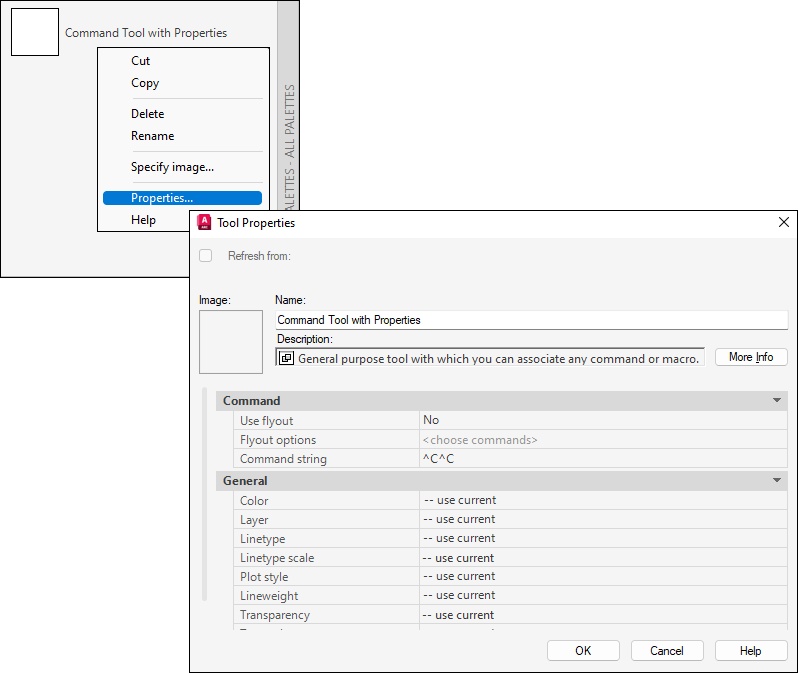The width and height of the screenshot is (798, 673).
Task: Open the Lineweight property value
Action: [x=603, y=595]
